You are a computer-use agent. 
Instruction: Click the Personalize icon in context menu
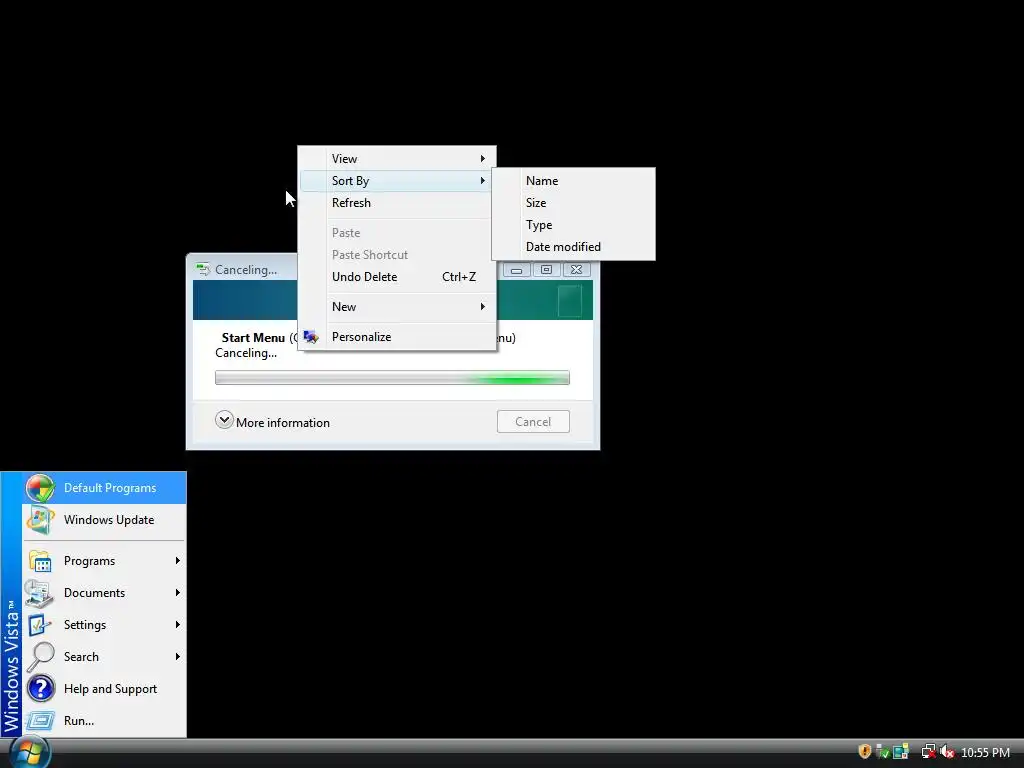point(311,337)
